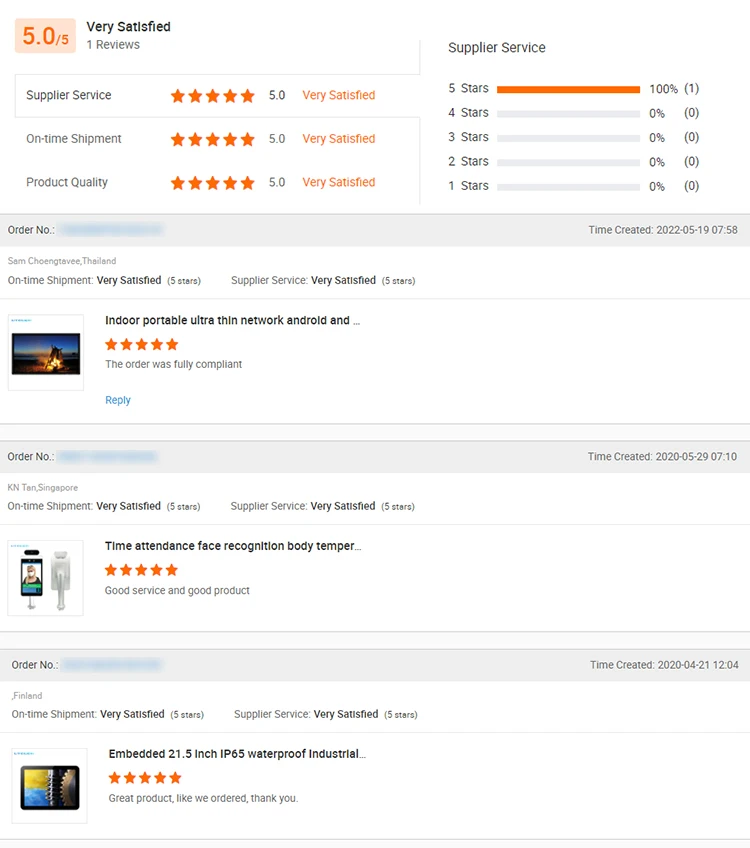This screenshot has width=750, height=848.
Task: Click the 4 Stars rating bar
Action: click(568, 113)
